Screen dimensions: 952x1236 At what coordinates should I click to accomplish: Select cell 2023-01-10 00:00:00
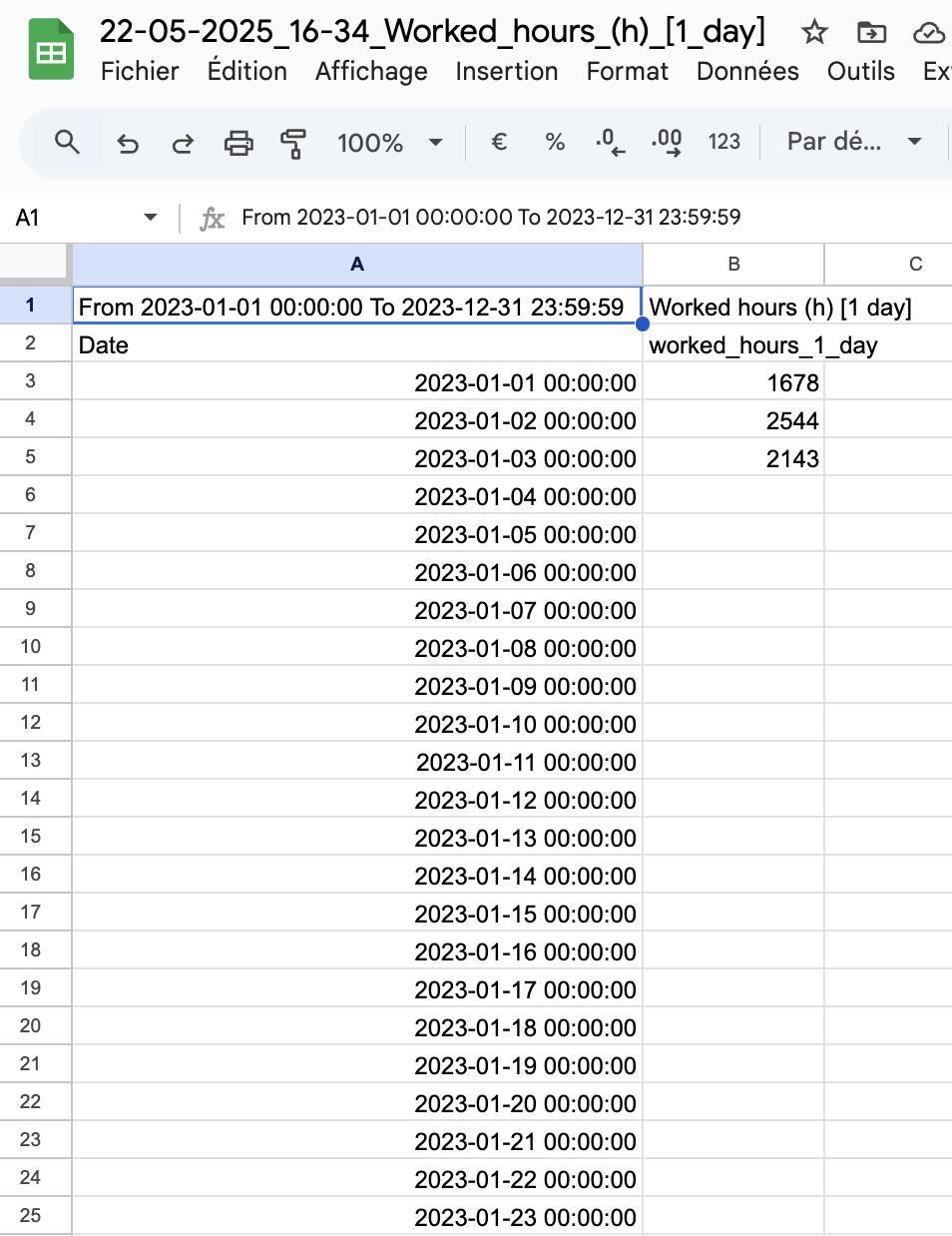[357, 724]
